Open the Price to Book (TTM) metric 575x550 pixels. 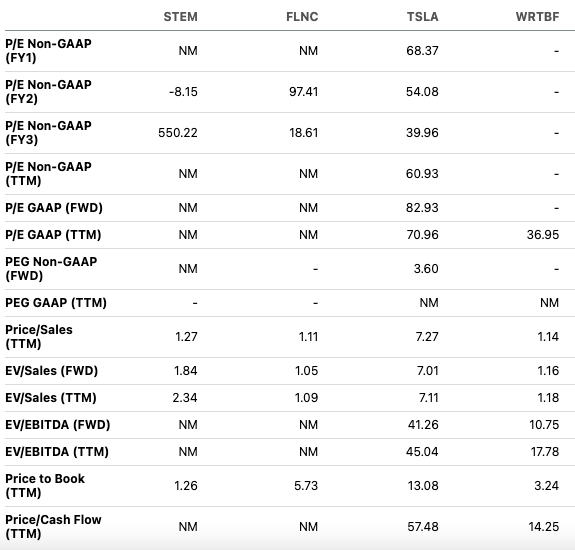(x=45, y=485)
